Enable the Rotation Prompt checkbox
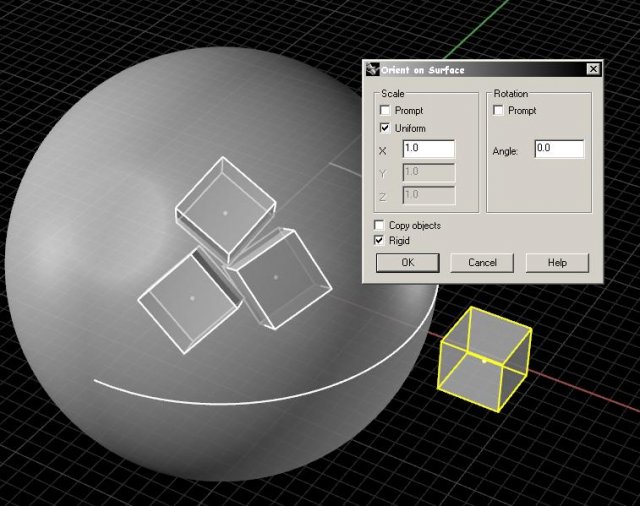This screenshot has height=506, width=640. pos(498,111)
